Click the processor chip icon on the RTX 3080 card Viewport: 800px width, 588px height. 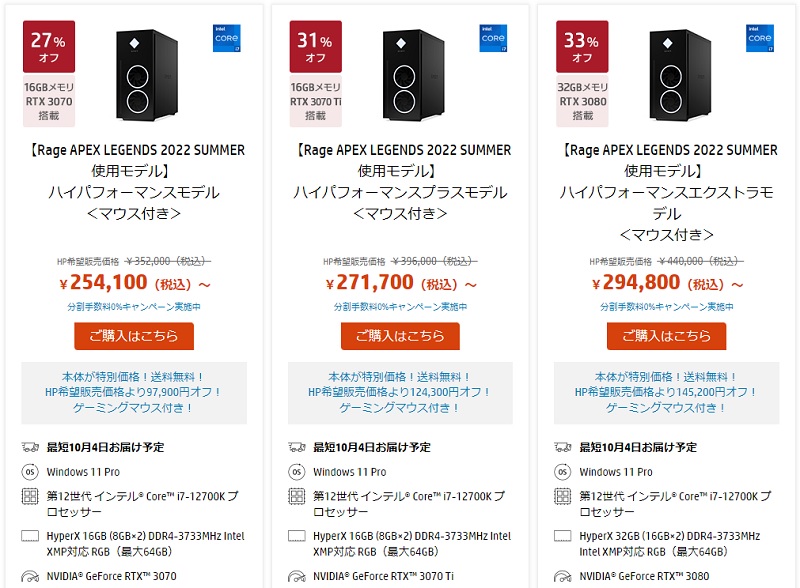pos(562,496)
